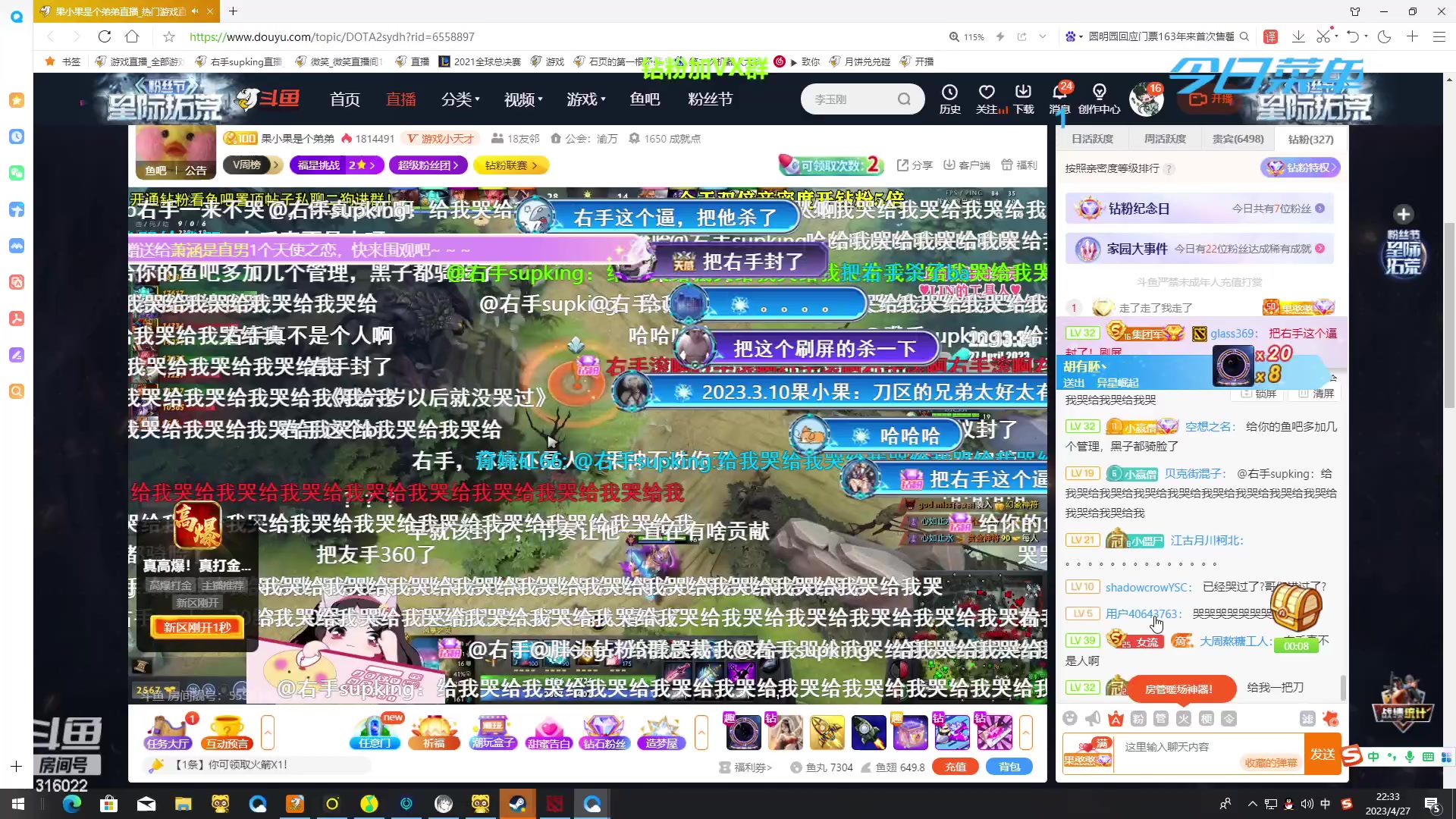1456x819 pixels.
Task: Switch to 周活跃度 tab
Action: [1165, 139]
